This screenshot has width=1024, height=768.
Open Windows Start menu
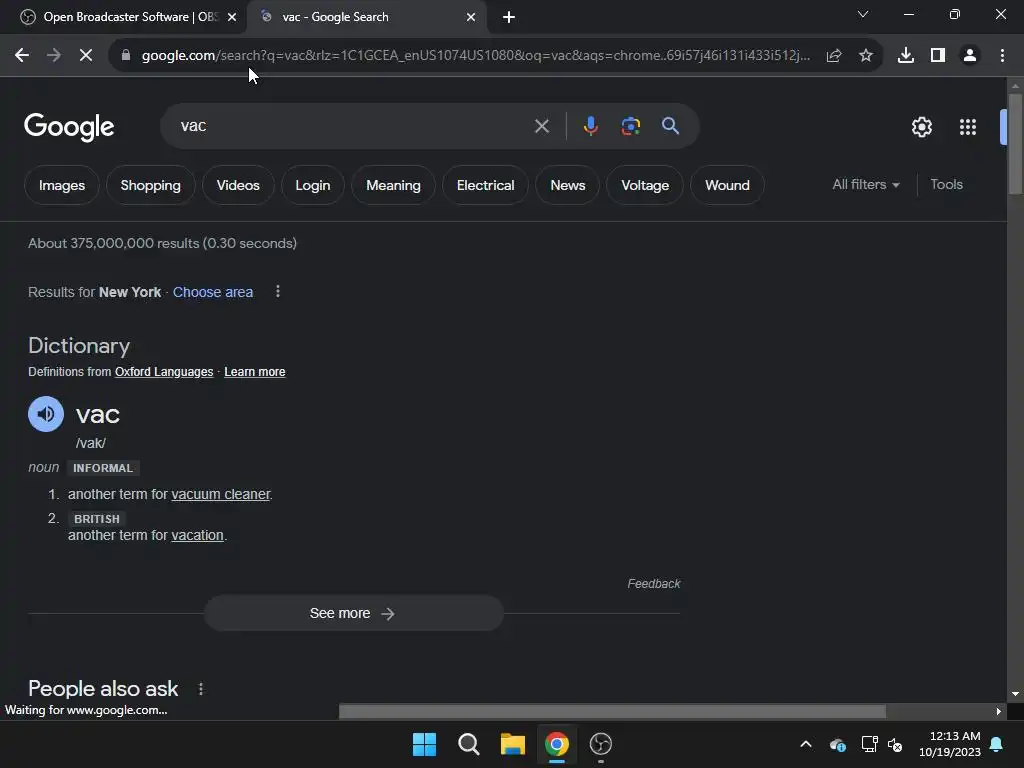tap(424, 744)
